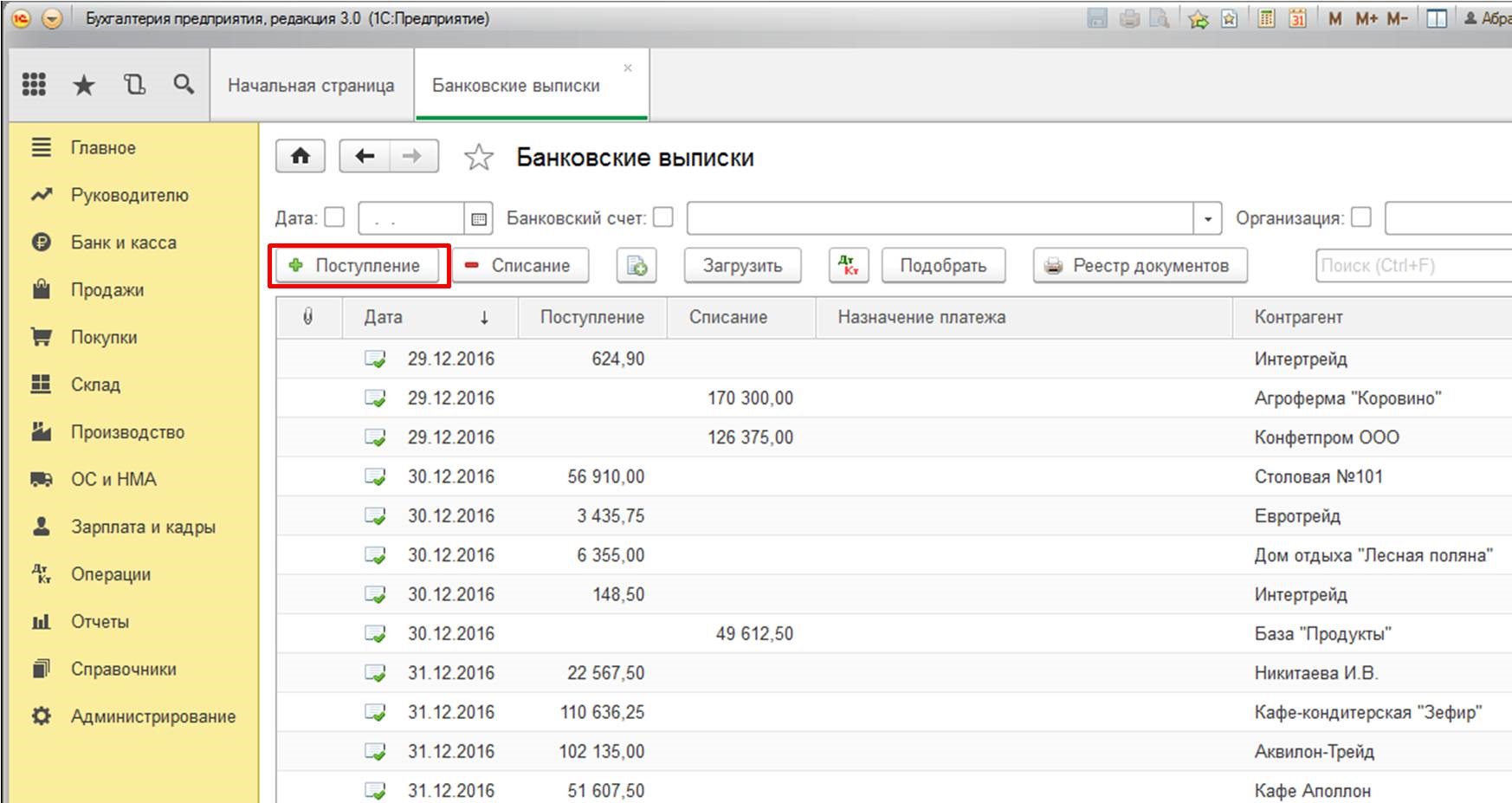Enable the Дата filter checkbox
Screen dimensions: 1512x803
[x=334, y=217]
